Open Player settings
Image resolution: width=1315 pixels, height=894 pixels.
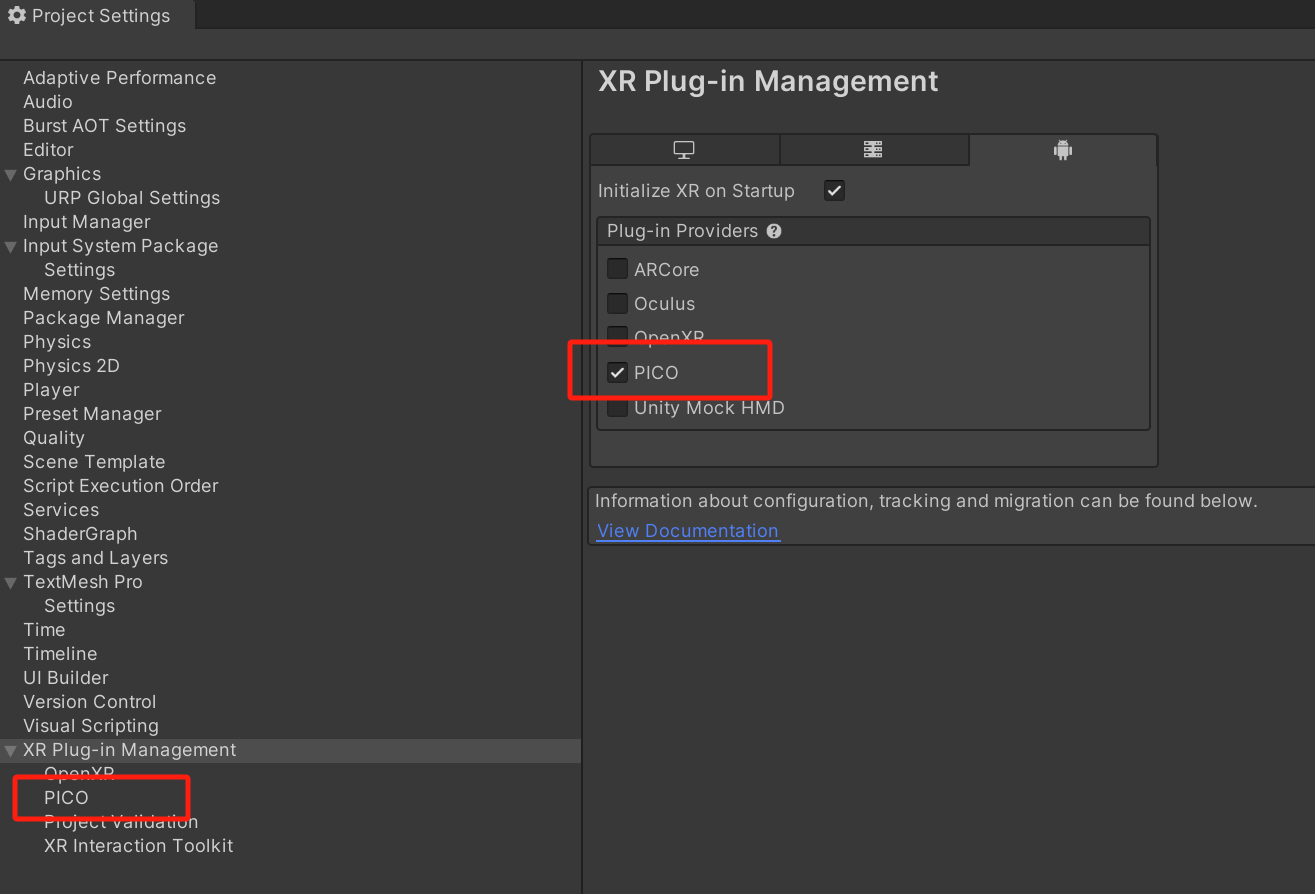click(51, 390)
